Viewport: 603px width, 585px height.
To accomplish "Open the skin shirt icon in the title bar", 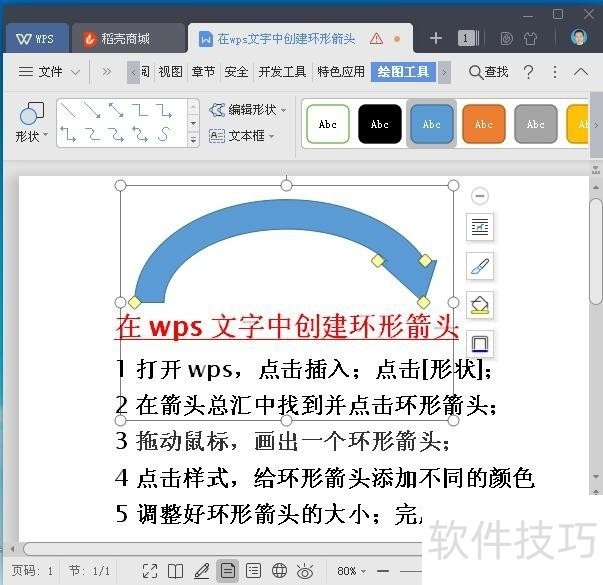I will click(530, 38).
